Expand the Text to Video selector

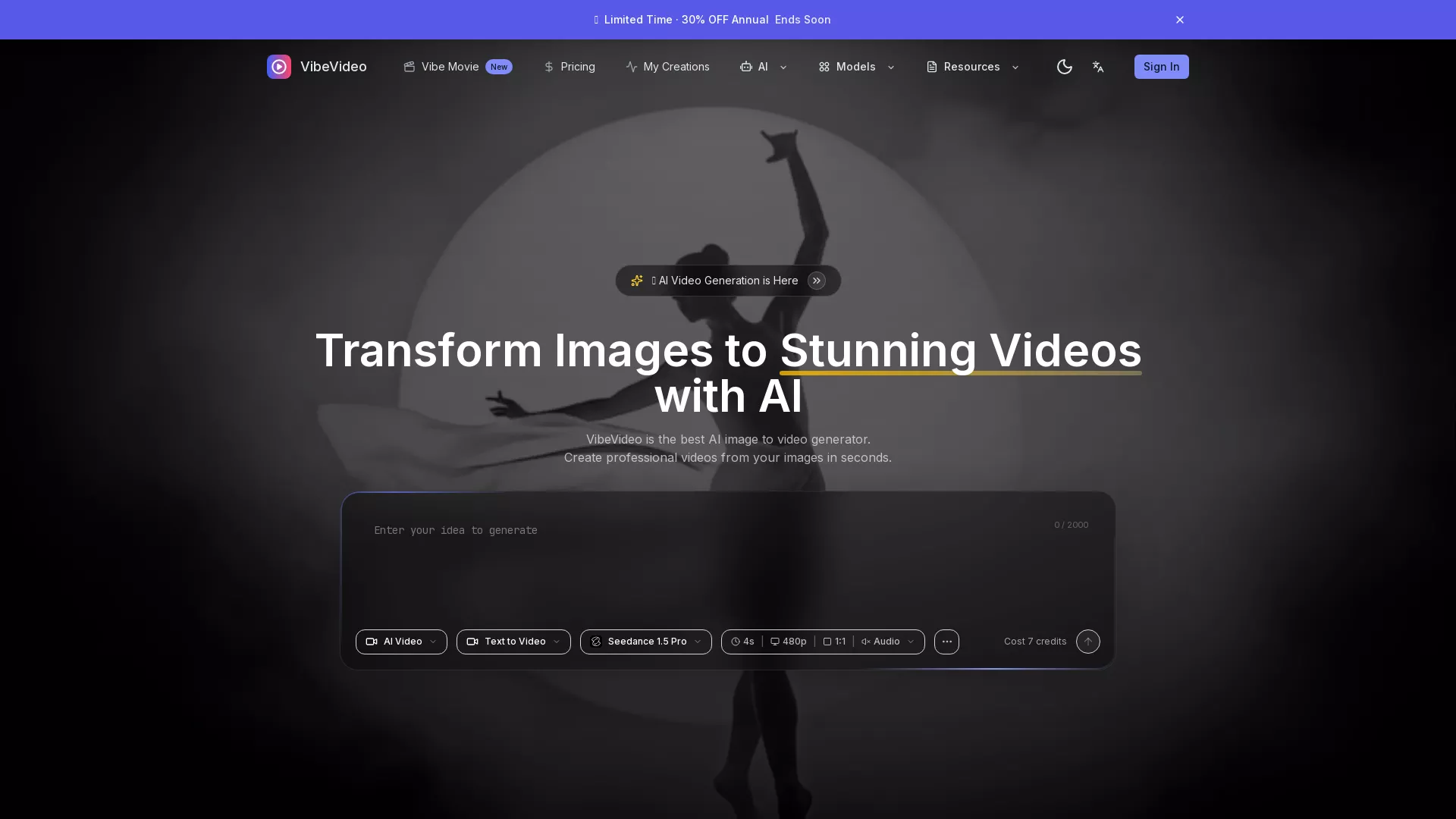(x=513, y=642)
